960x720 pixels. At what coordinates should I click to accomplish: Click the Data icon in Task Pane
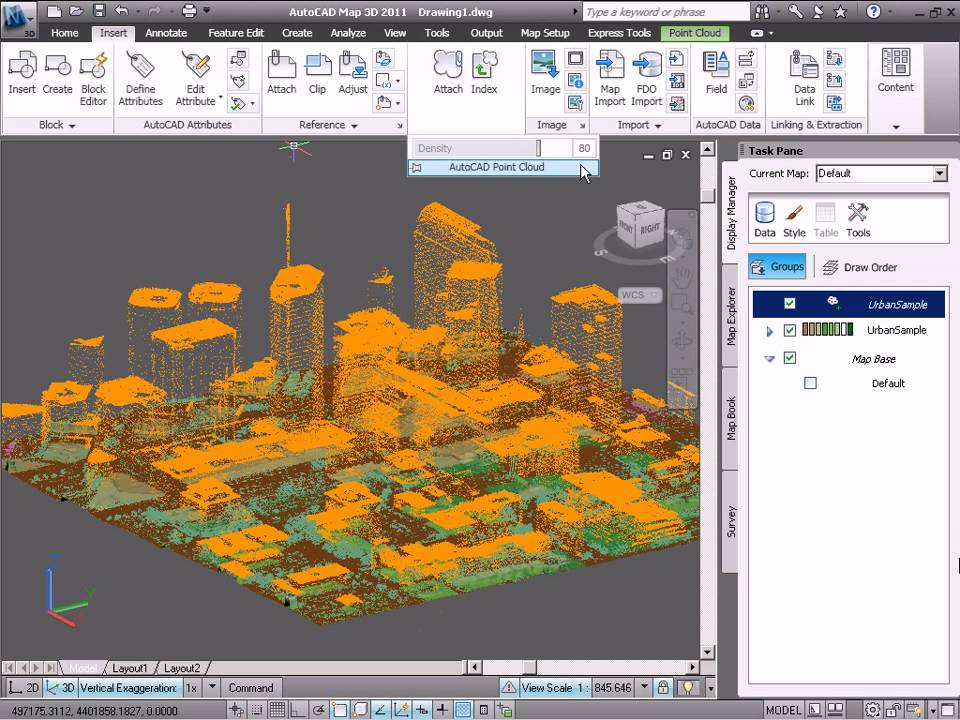click(x=765, y=220)
